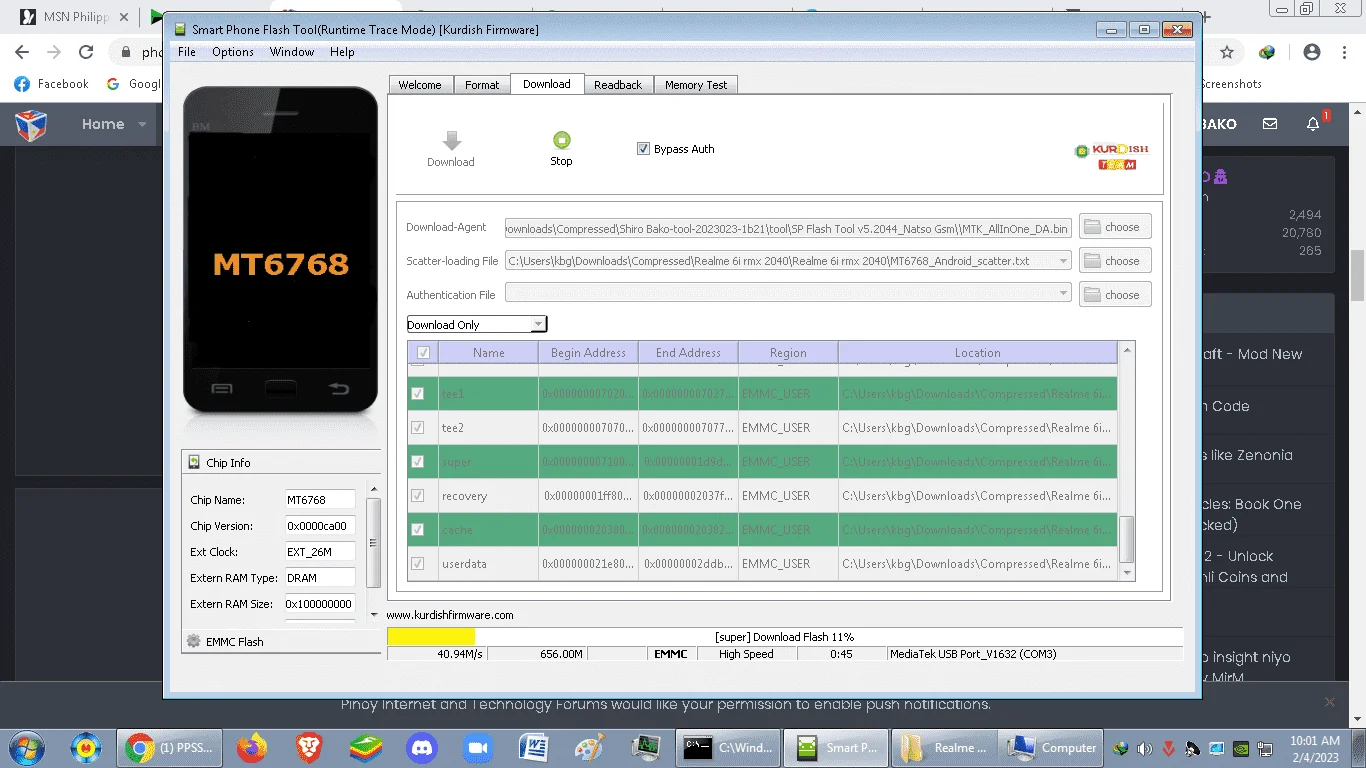The image size is (1366, 768).
Task: Uncheck the recovery partition checkbox
Action: (x=418, y=496)
